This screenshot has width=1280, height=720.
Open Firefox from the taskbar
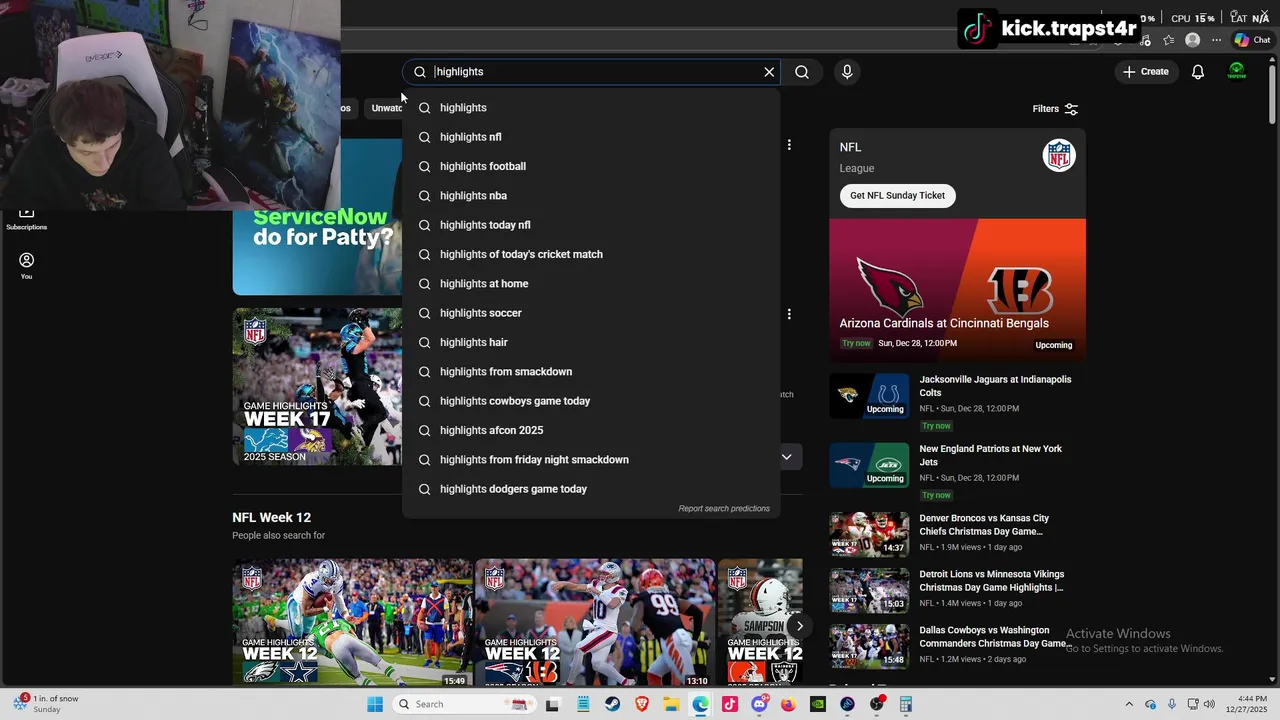pyautogui.click(x=788, y=705)
